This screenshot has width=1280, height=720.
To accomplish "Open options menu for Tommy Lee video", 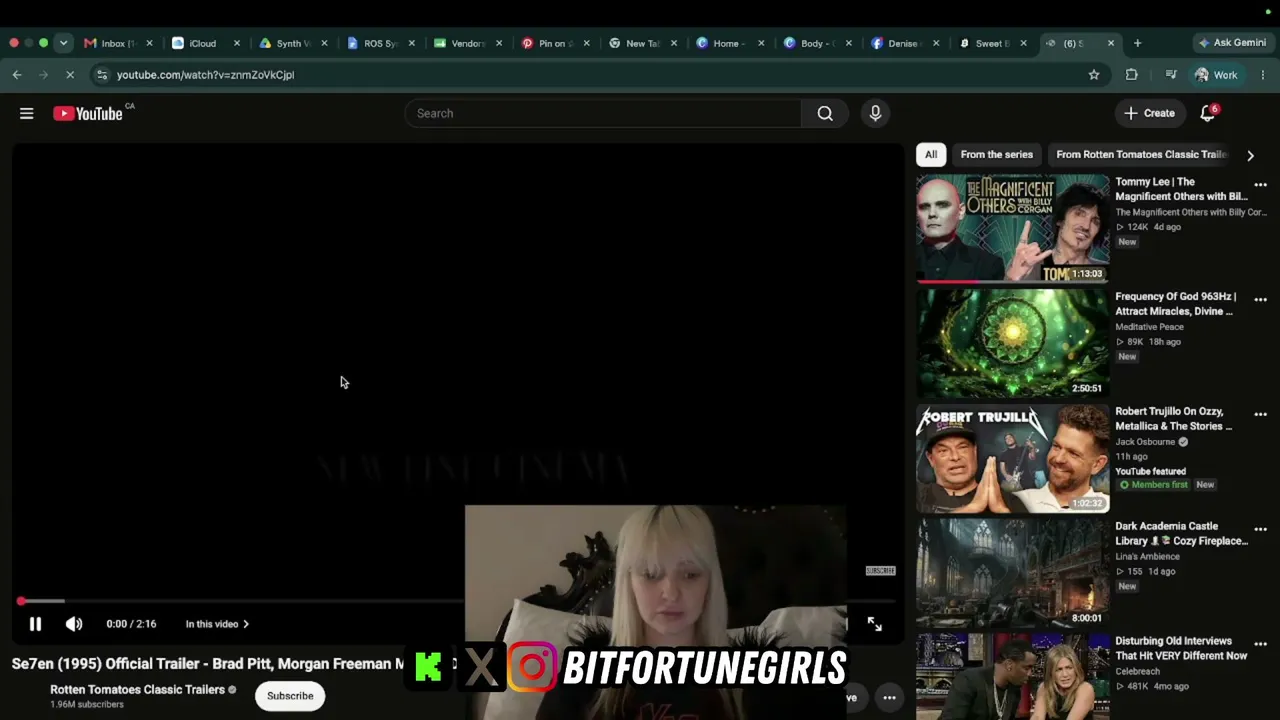I will (x=1260, y=185).
